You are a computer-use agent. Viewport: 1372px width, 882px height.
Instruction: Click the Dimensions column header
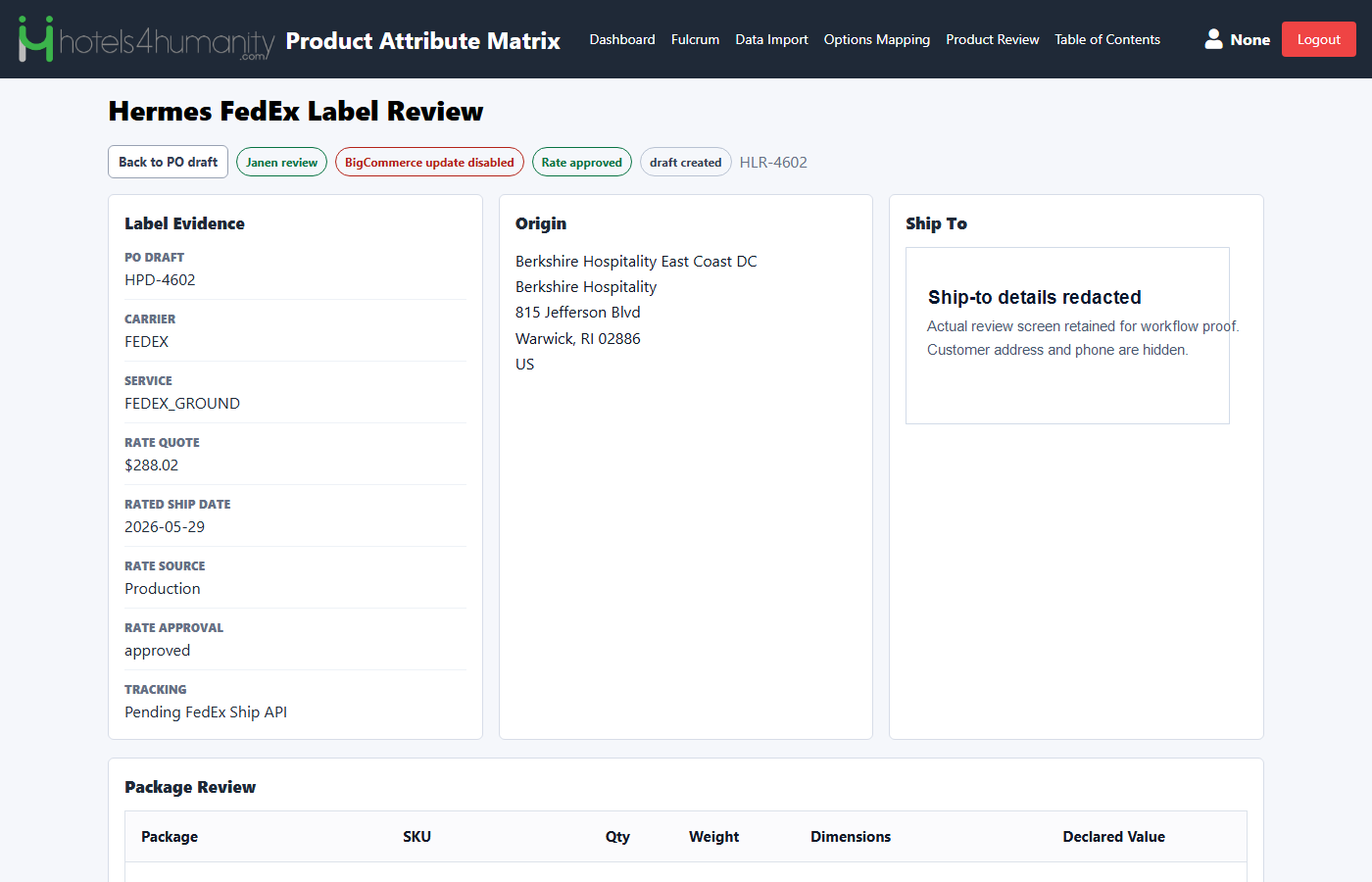click(x=851, y=837)
